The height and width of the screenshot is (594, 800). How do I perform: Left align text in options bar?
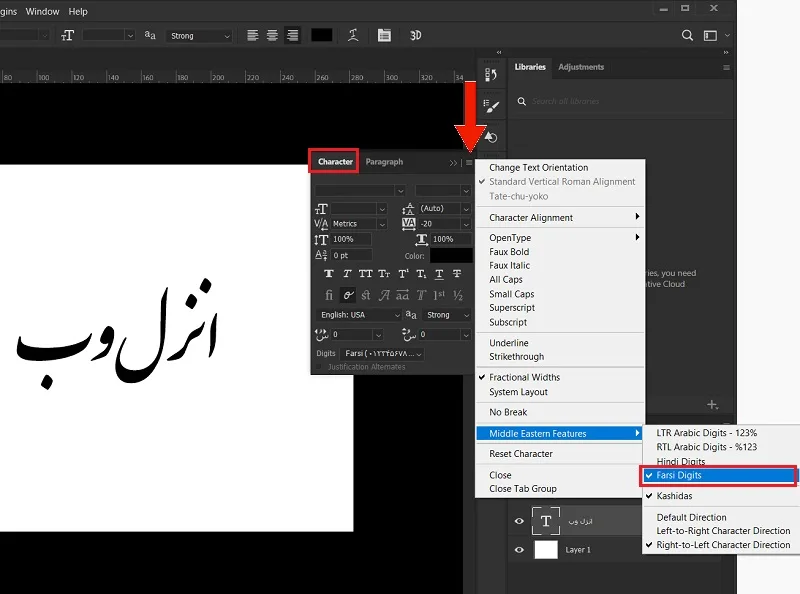point(253,35)
